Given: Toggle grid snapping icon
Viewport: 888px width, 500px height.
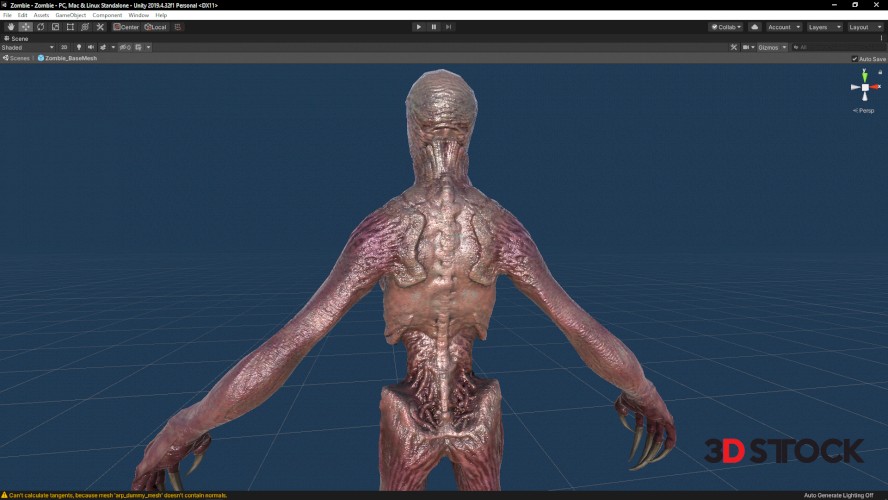Looking at the screenshot, I should (178, 27).
